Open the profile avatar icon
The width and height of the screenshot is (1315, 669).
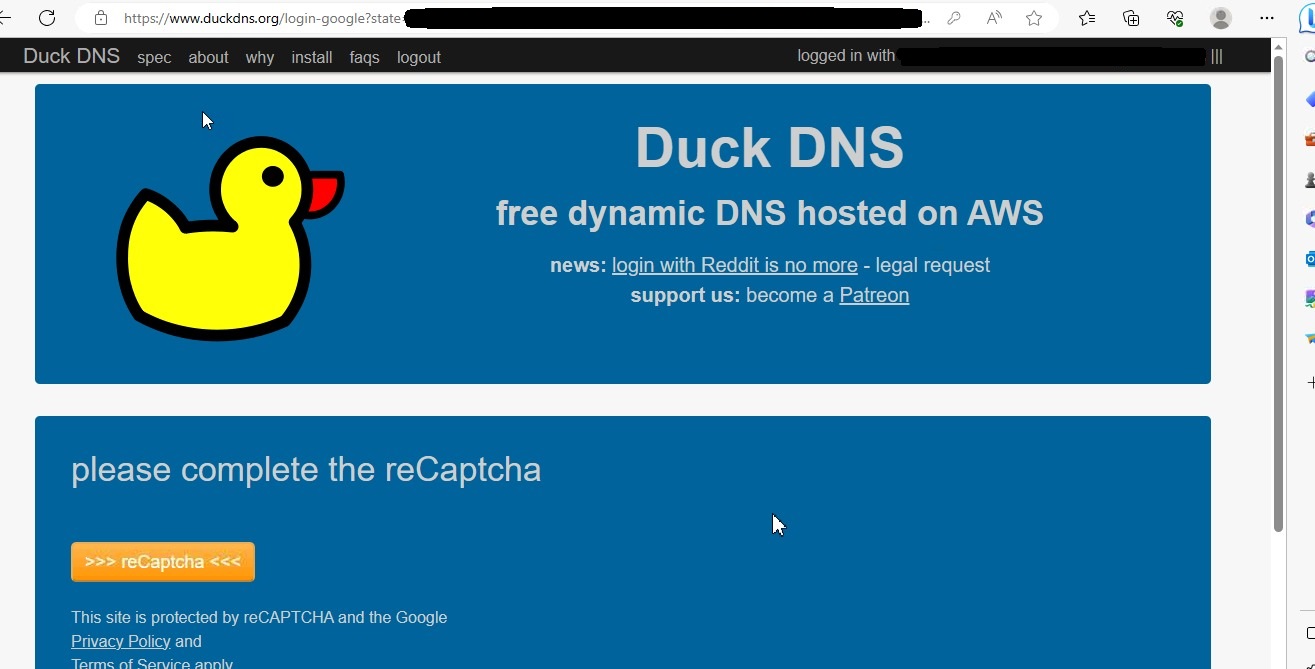[1220, 18]
